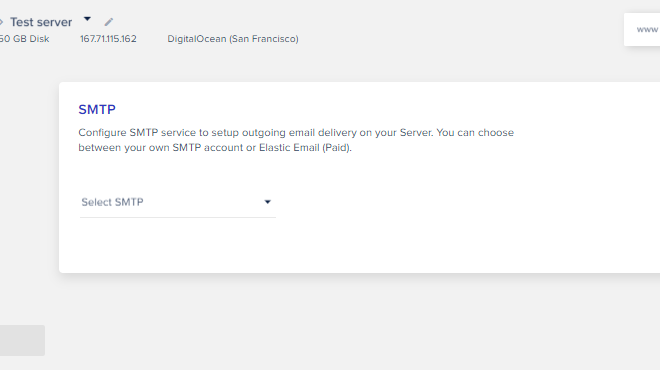
Task: Click the Select SMTP placeholder text
Action: pos(112,202)
